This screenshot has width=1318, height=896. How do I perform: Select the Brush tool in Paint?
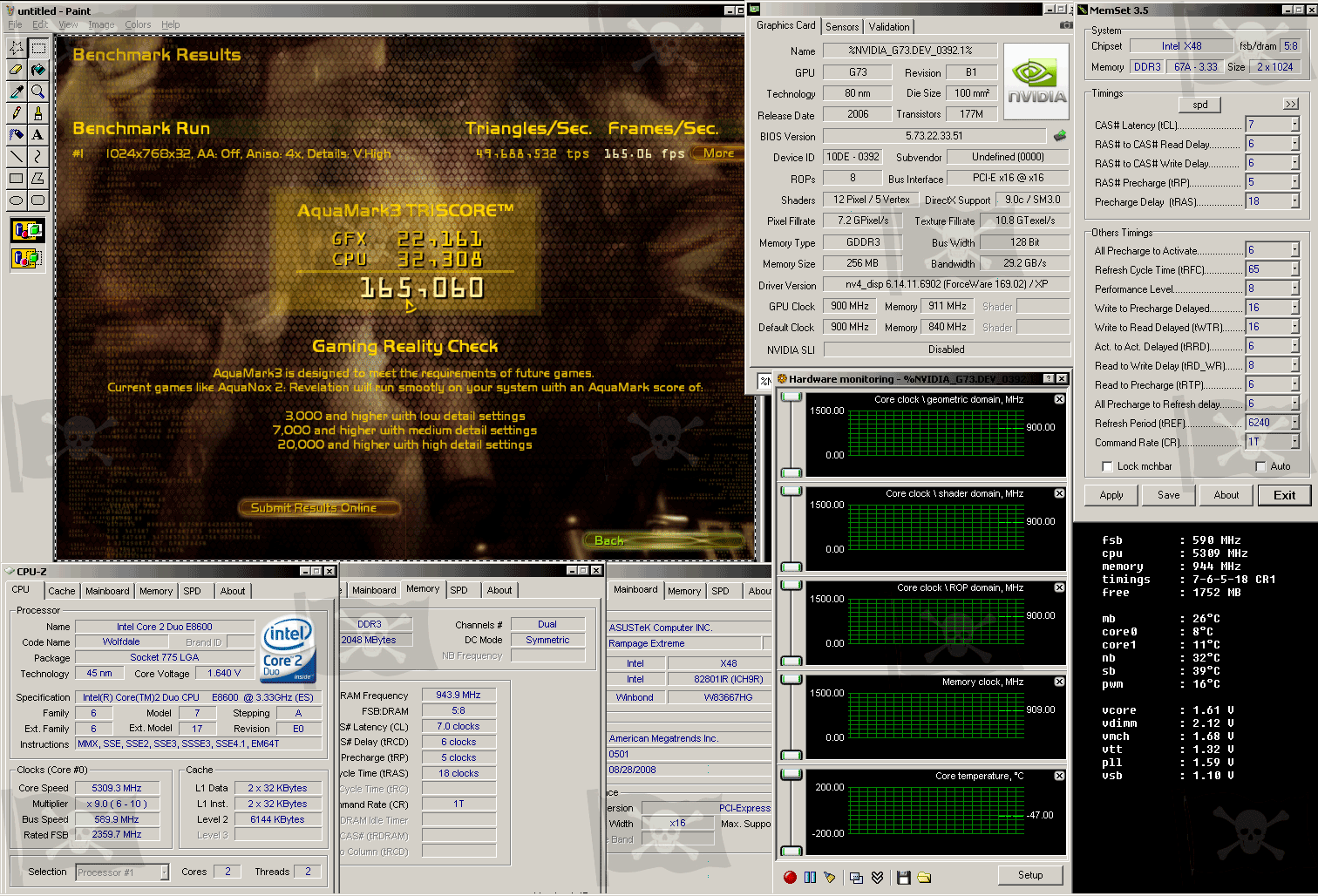[38, 113]
